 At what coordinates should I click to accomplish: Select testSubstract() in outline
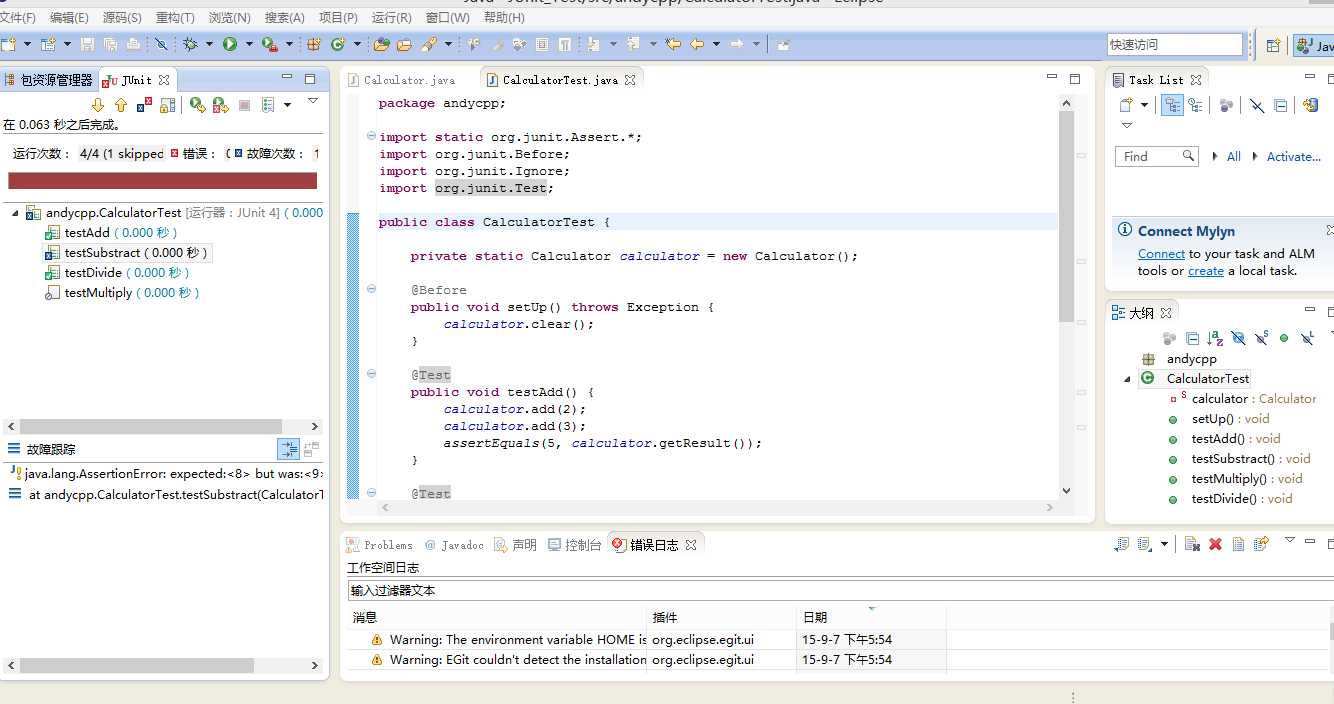point(1239,459)
